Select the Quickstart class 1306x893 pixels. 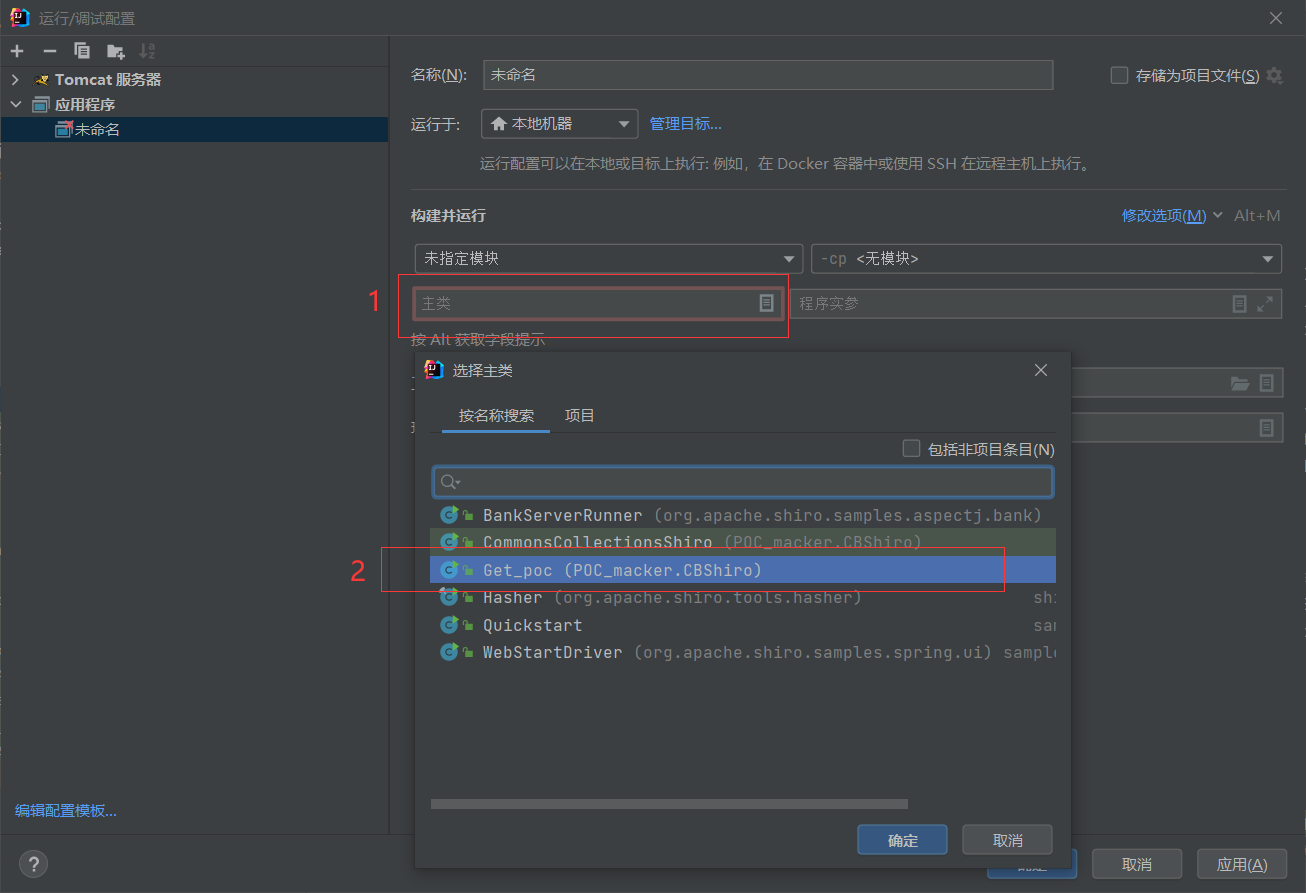pyautogui.click(x=743, y=625)
